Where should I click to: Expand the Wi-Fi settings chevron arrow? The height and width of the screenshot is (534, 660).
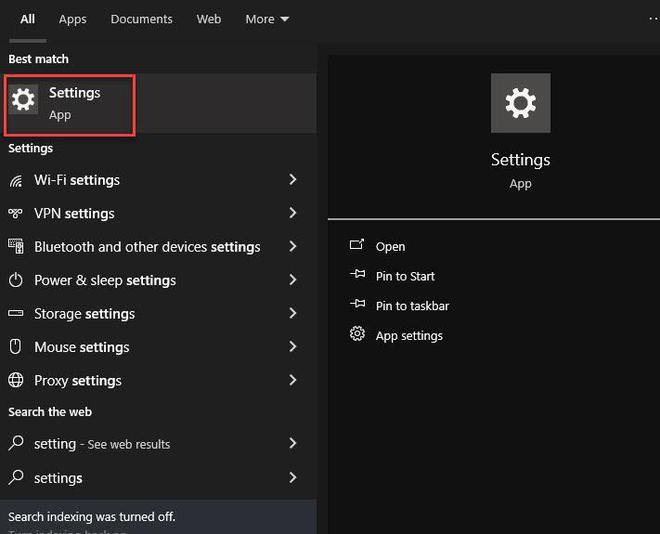tap(293, 180)
